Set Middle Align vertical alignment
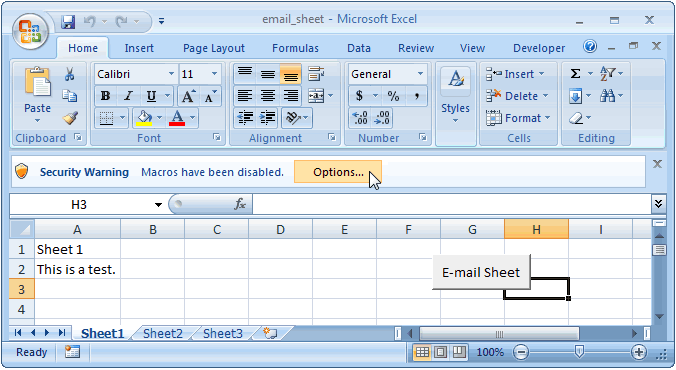This screenshot has width=676, height=370. (268, 74)
